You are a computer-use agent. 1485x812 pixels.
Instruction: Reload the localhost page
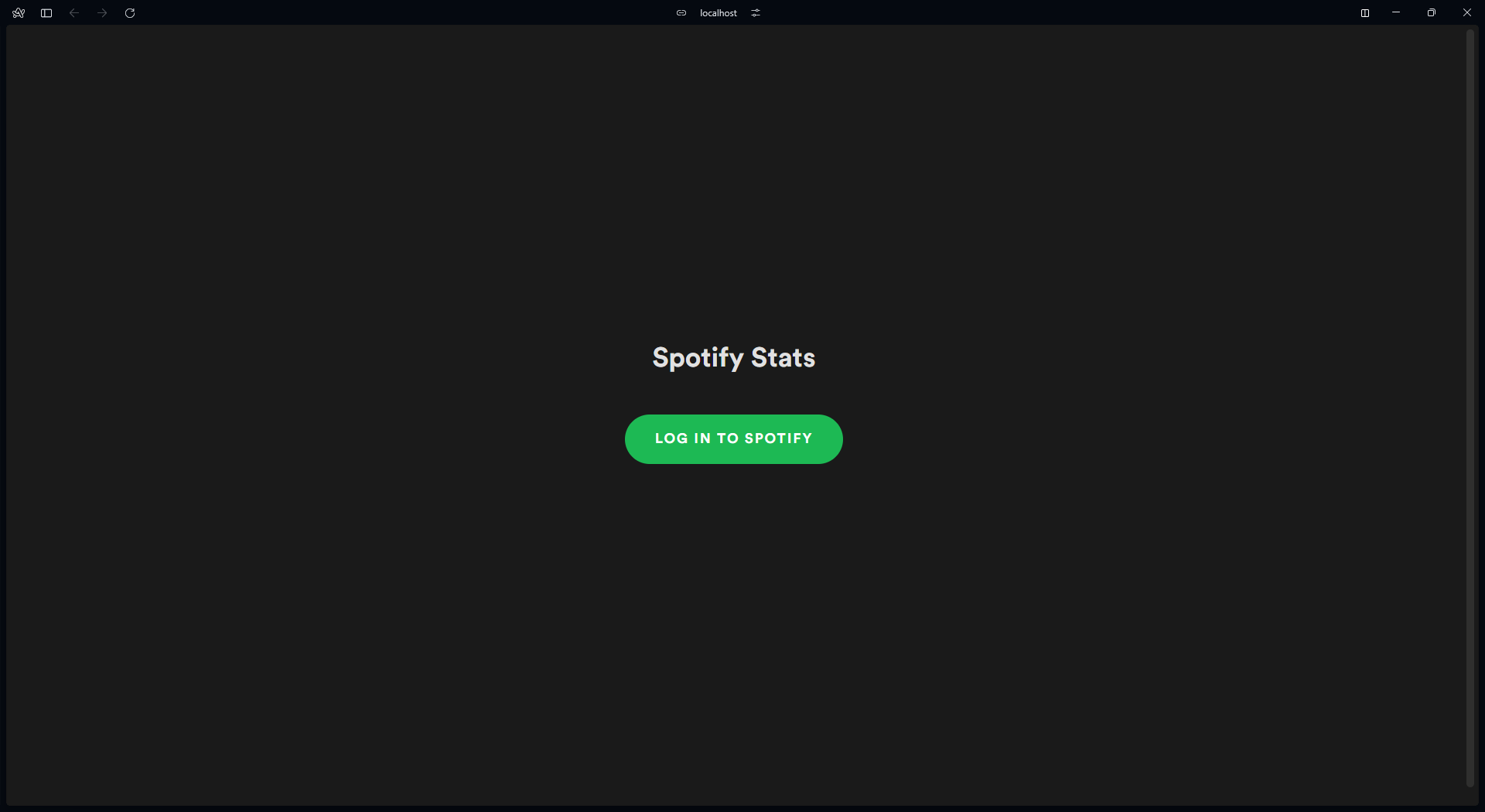click(x=130, y=13)
